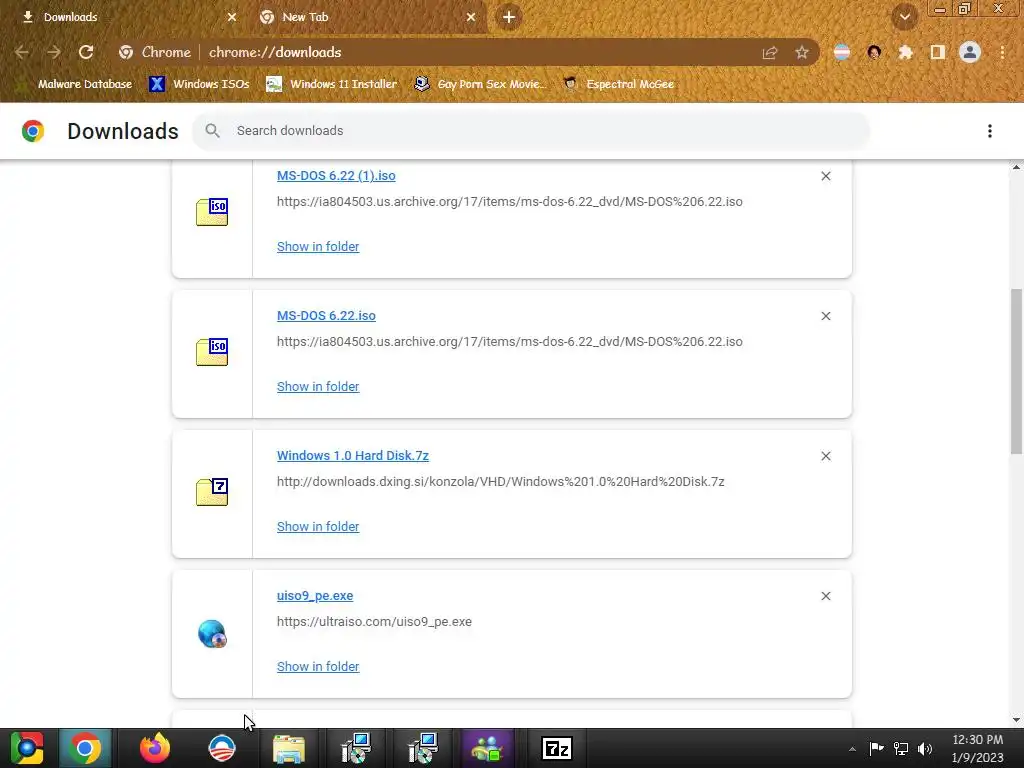
Task: Click the scrollbar down arrow
Action: (x=1016, y=720)
